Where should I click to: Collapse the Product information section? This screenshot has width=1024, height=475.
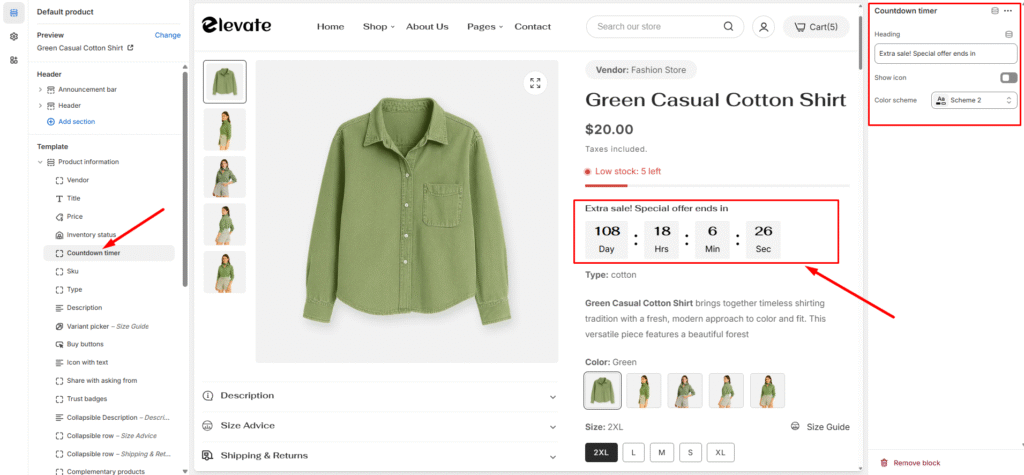(x=40, y=162)
